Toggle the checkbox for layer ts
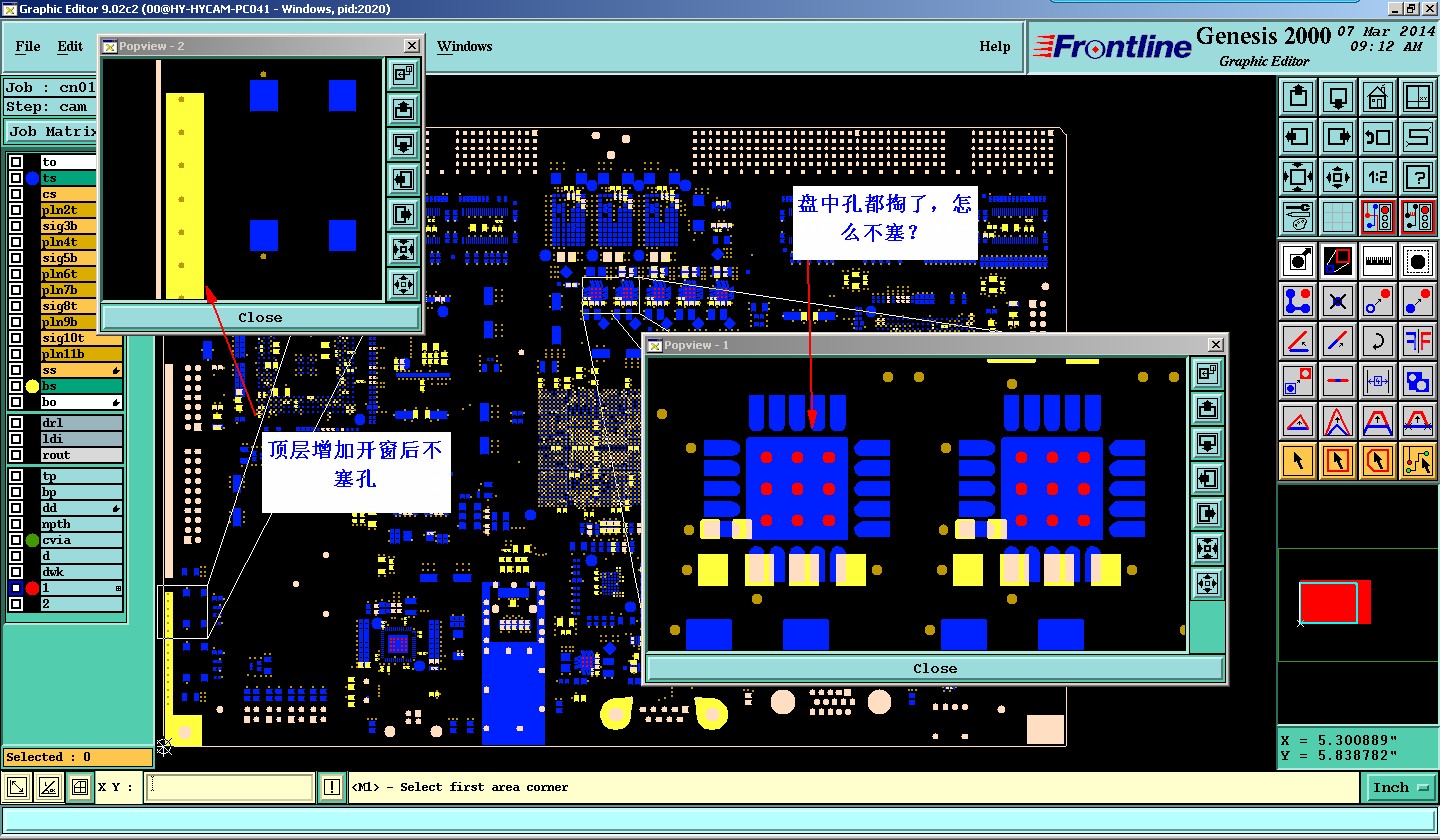Screen dimensions: 1440x840 coord(16,178)
